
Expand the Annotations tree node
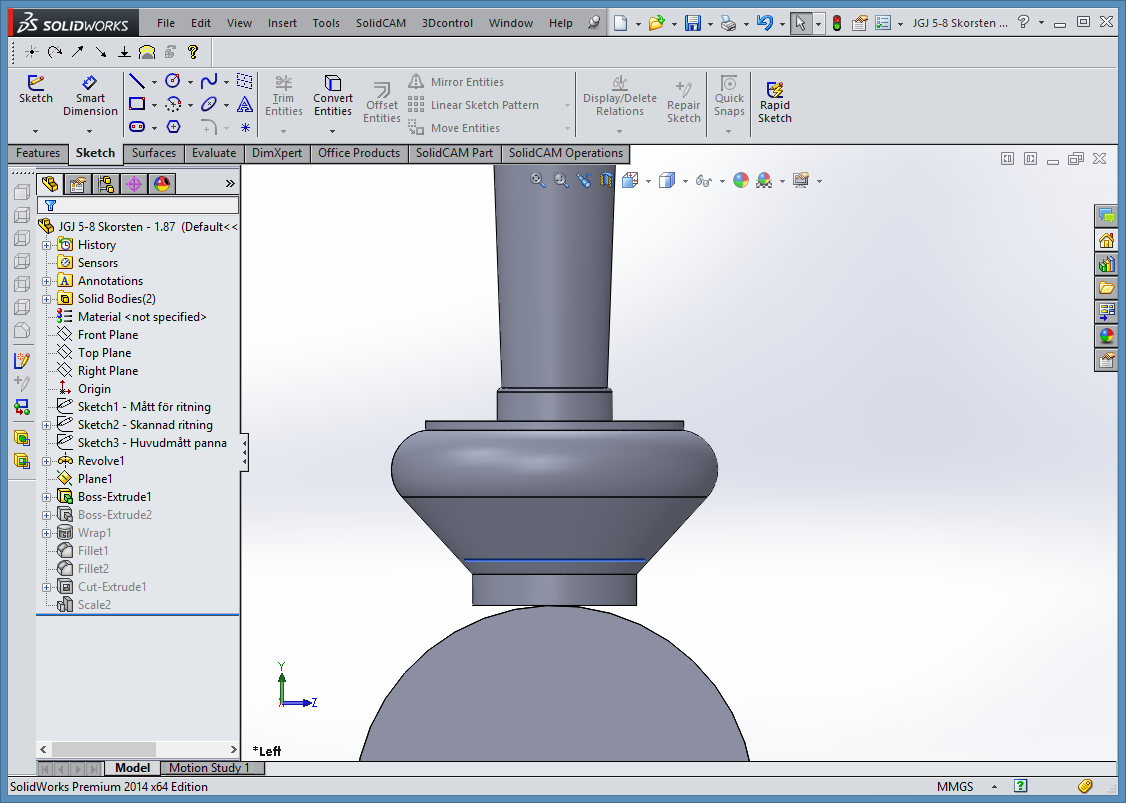pyautogui.click(x=47, y=281)
